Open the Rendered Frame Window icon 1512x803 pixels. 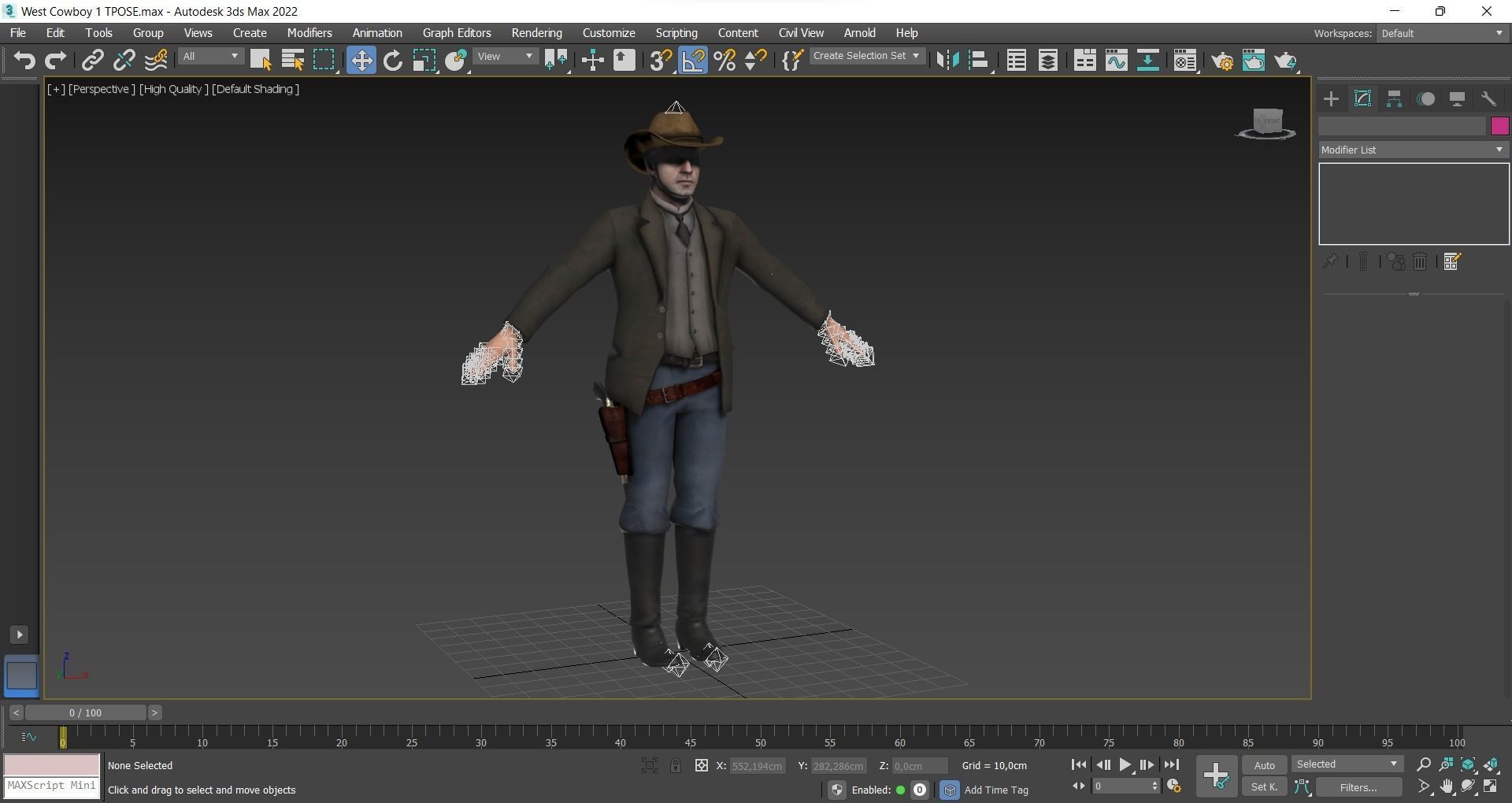1254,61
